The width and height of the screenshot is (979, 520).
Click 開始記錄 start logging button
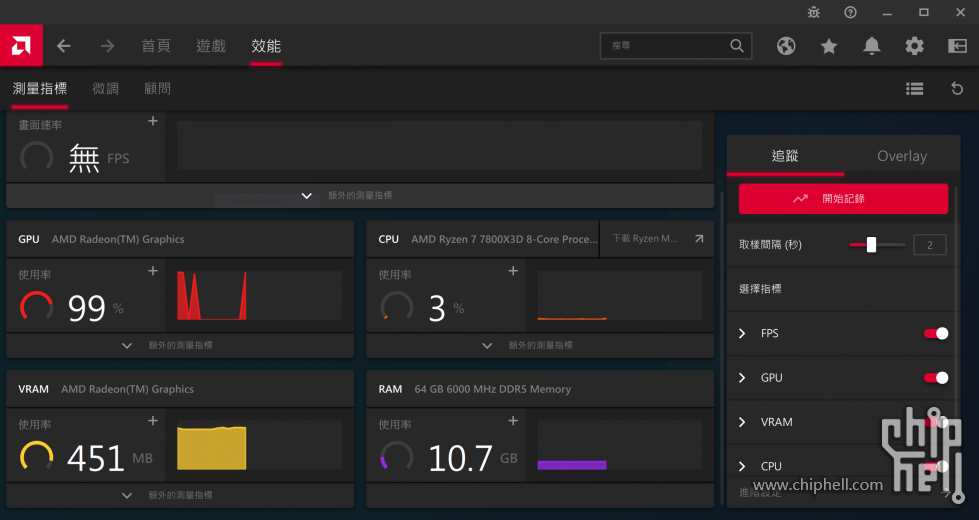pyautogui.click(x=843, y=199)
